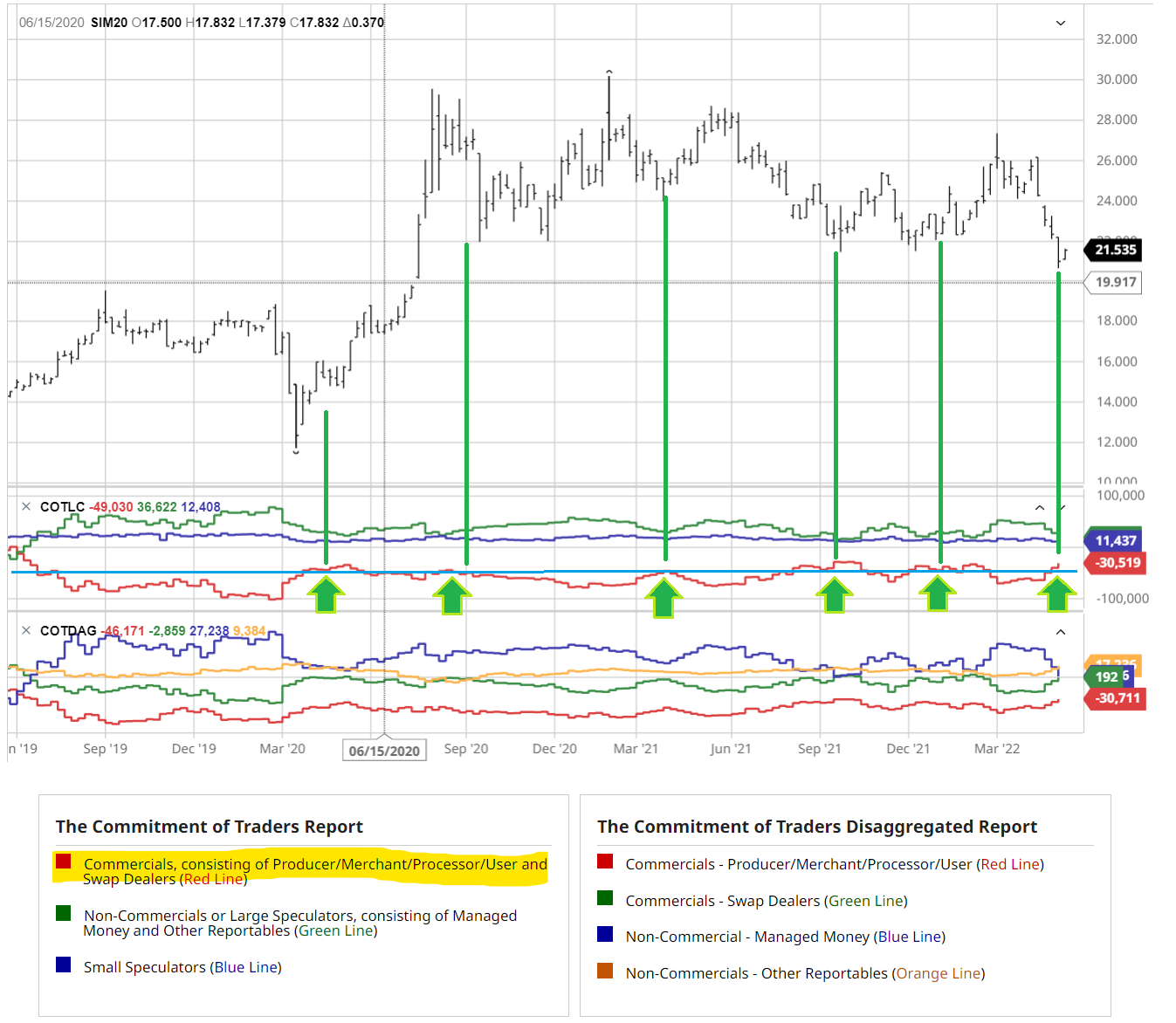Click the 'The Commitment of Traders Report' heading
The image size is (1176, 1023).
pyautogui.click(x=210, y=827)
